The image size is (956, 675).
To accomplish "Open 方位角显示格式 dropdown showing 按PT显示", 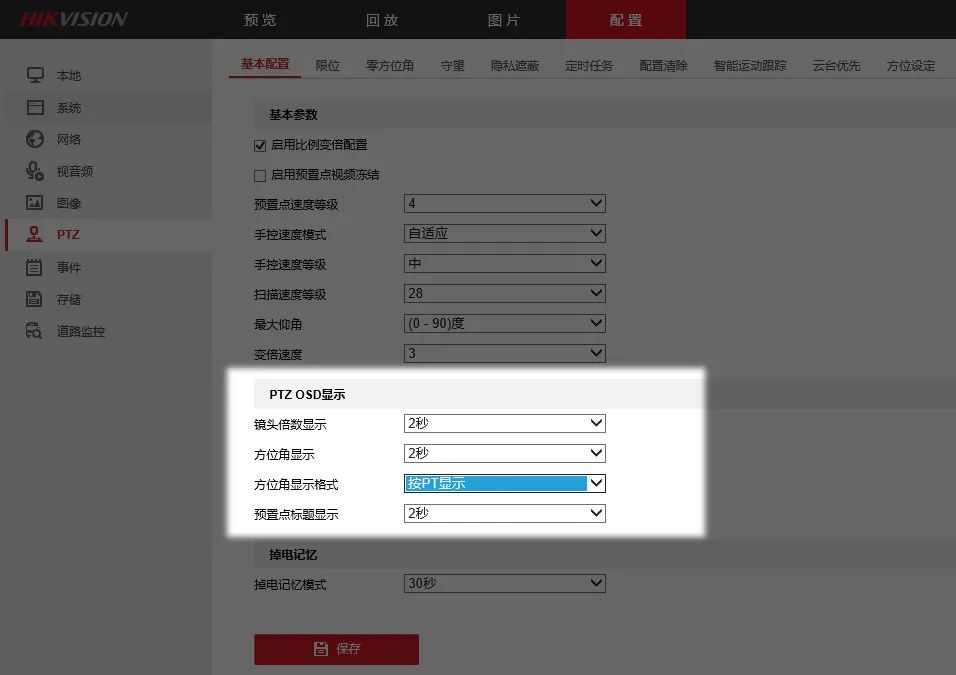I will (x=504, y=484).
